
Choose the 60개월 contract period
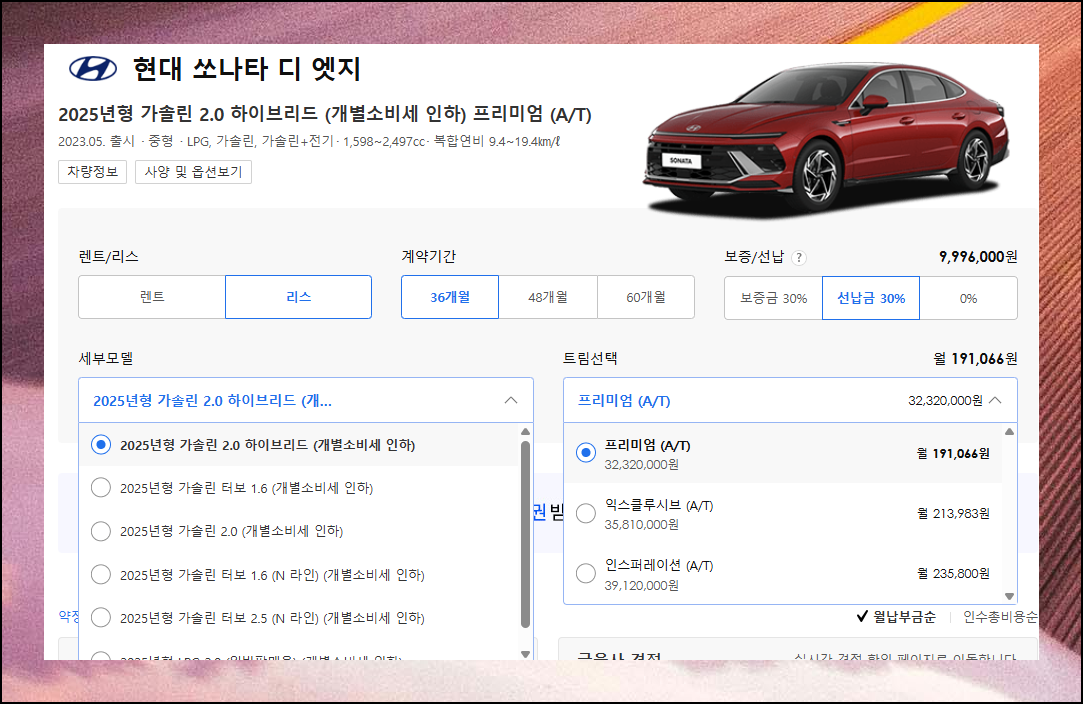[646, 297]
